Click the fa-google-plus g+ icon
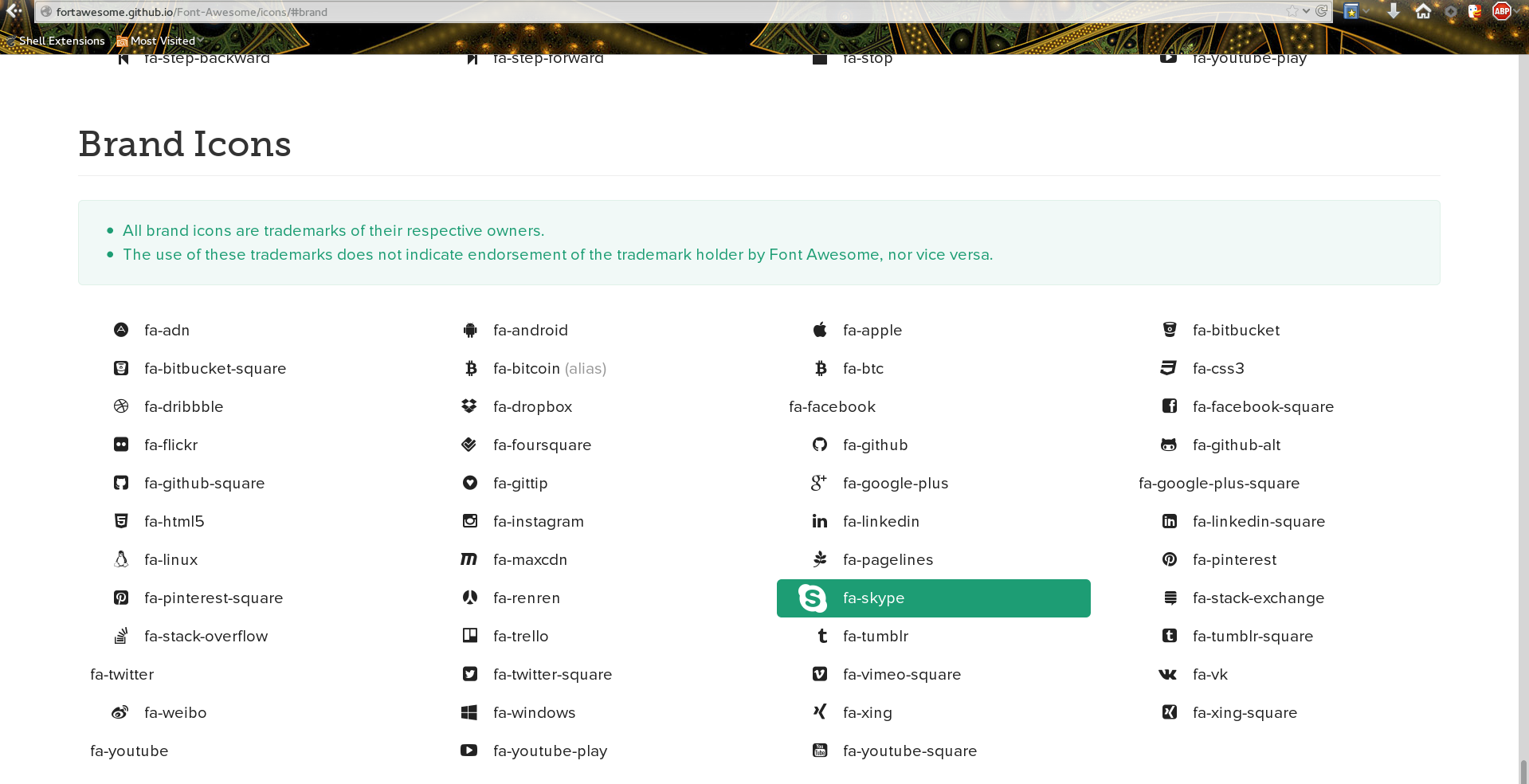Image resolution: width=1529 pixels, height=784 pixels. click(x=819, y=483)
